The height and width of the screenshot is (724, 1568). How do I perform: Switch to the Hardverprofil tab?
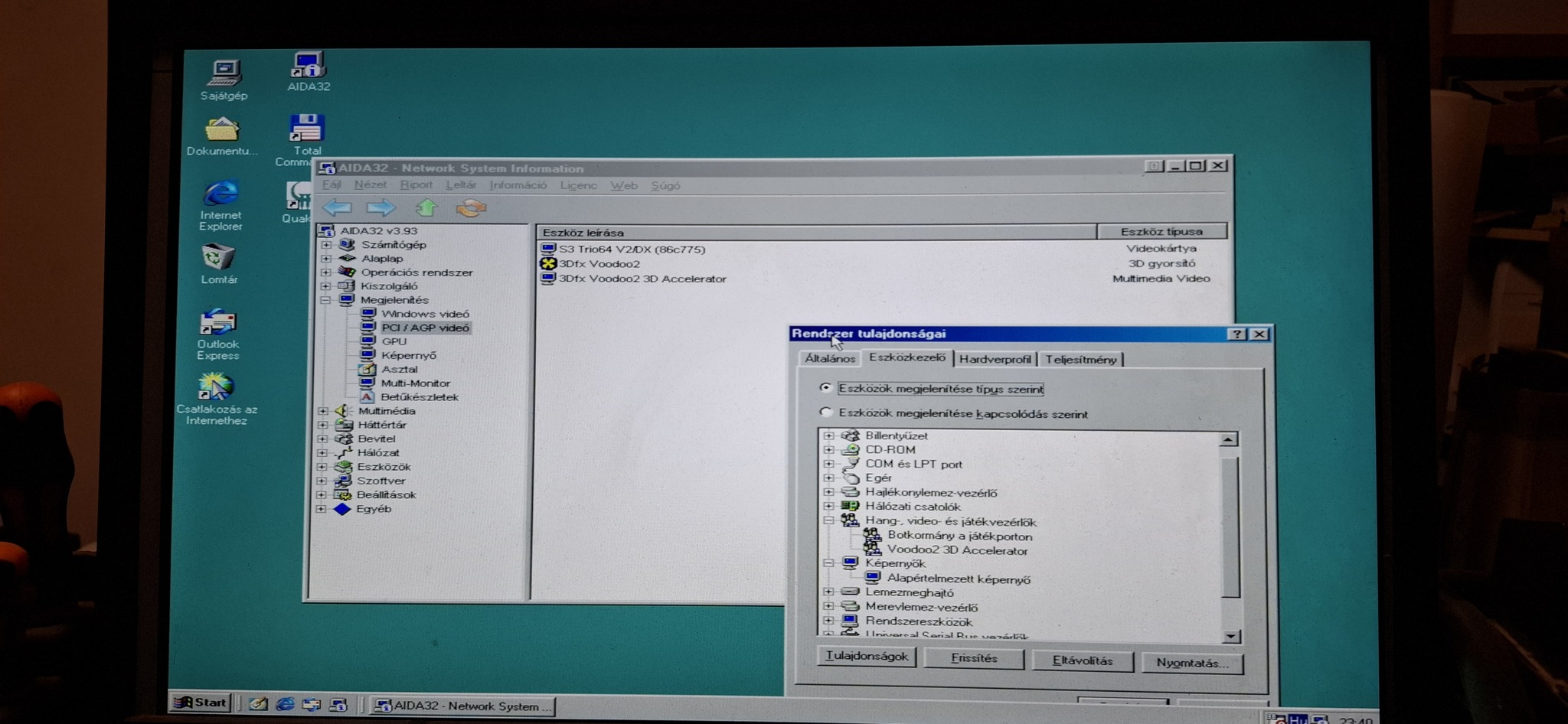[x=995, y=359]
